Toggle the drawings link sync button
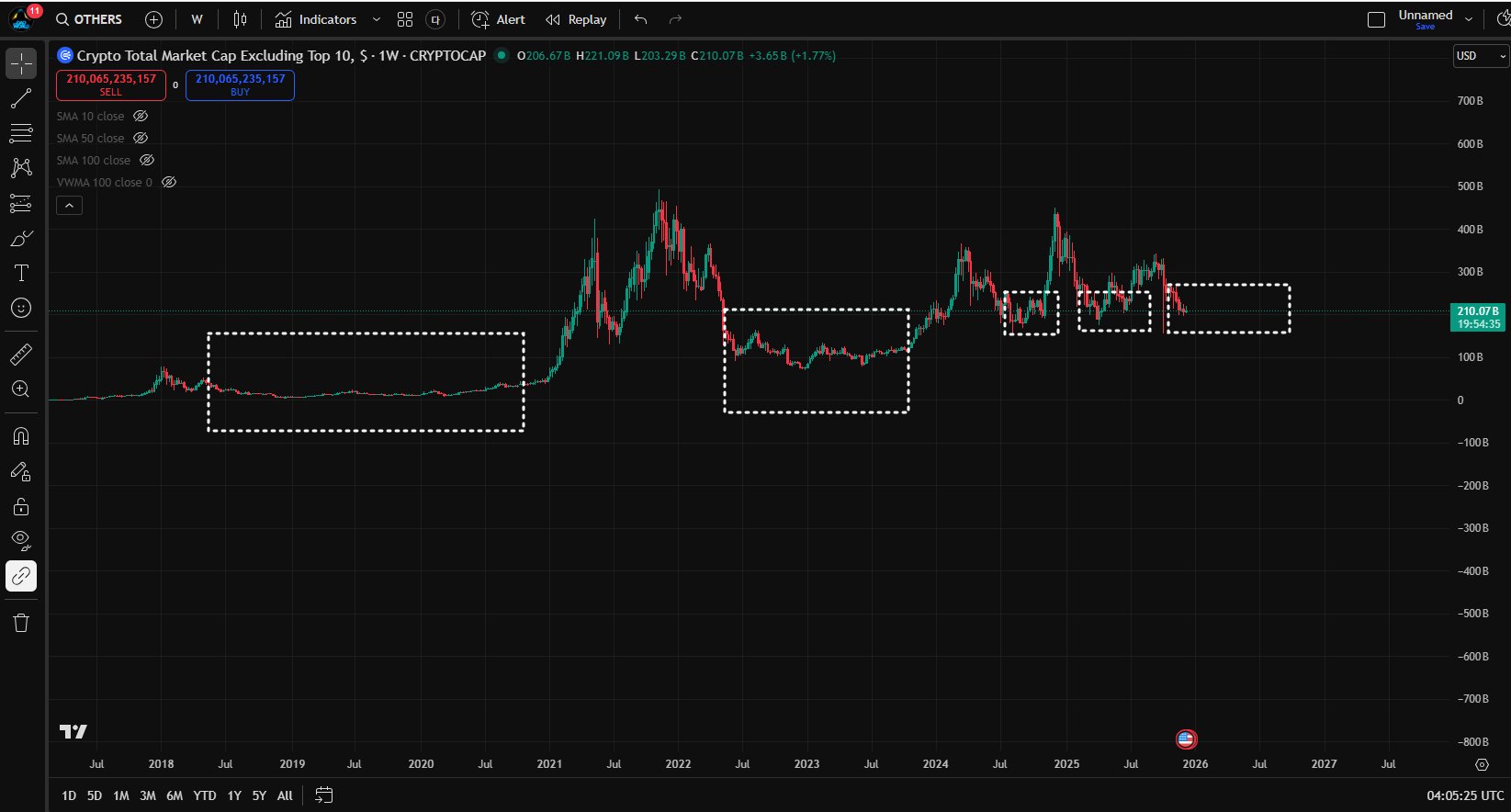1511x812 pixels. point(21,576)
